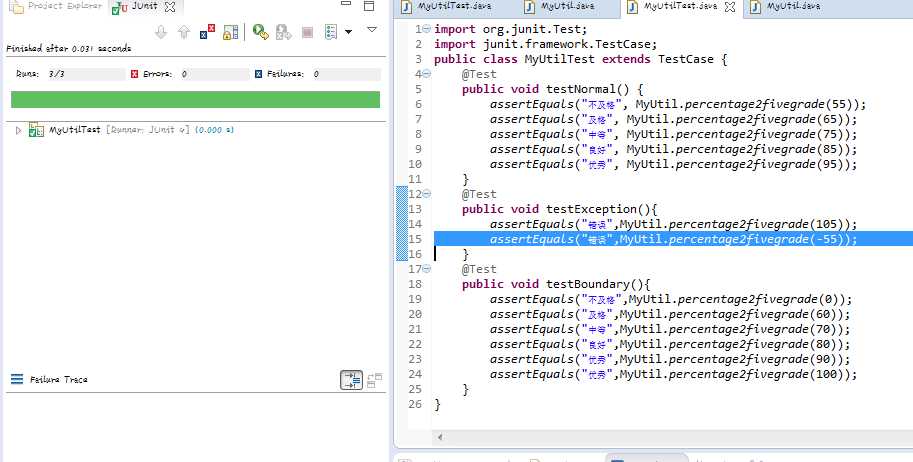Click the assertEquals line with percentage2fivegrade(70)
Screen dimensions: 913x462
(670, 329)
